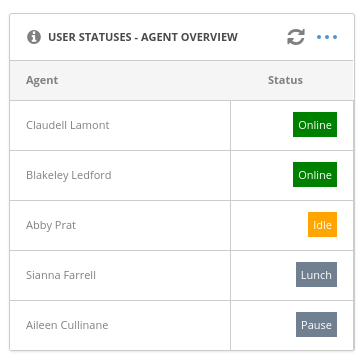Screen dimensions: 363x364
Task: Select agent Claudell Lamont
Action: click(x=68, y=125)
